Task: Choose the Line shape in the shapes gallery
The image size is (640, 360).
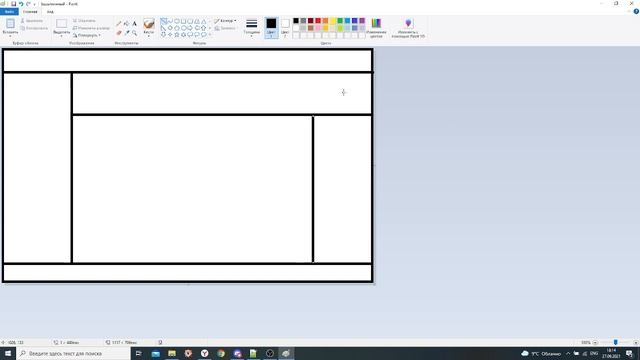Action: [164, 21]
